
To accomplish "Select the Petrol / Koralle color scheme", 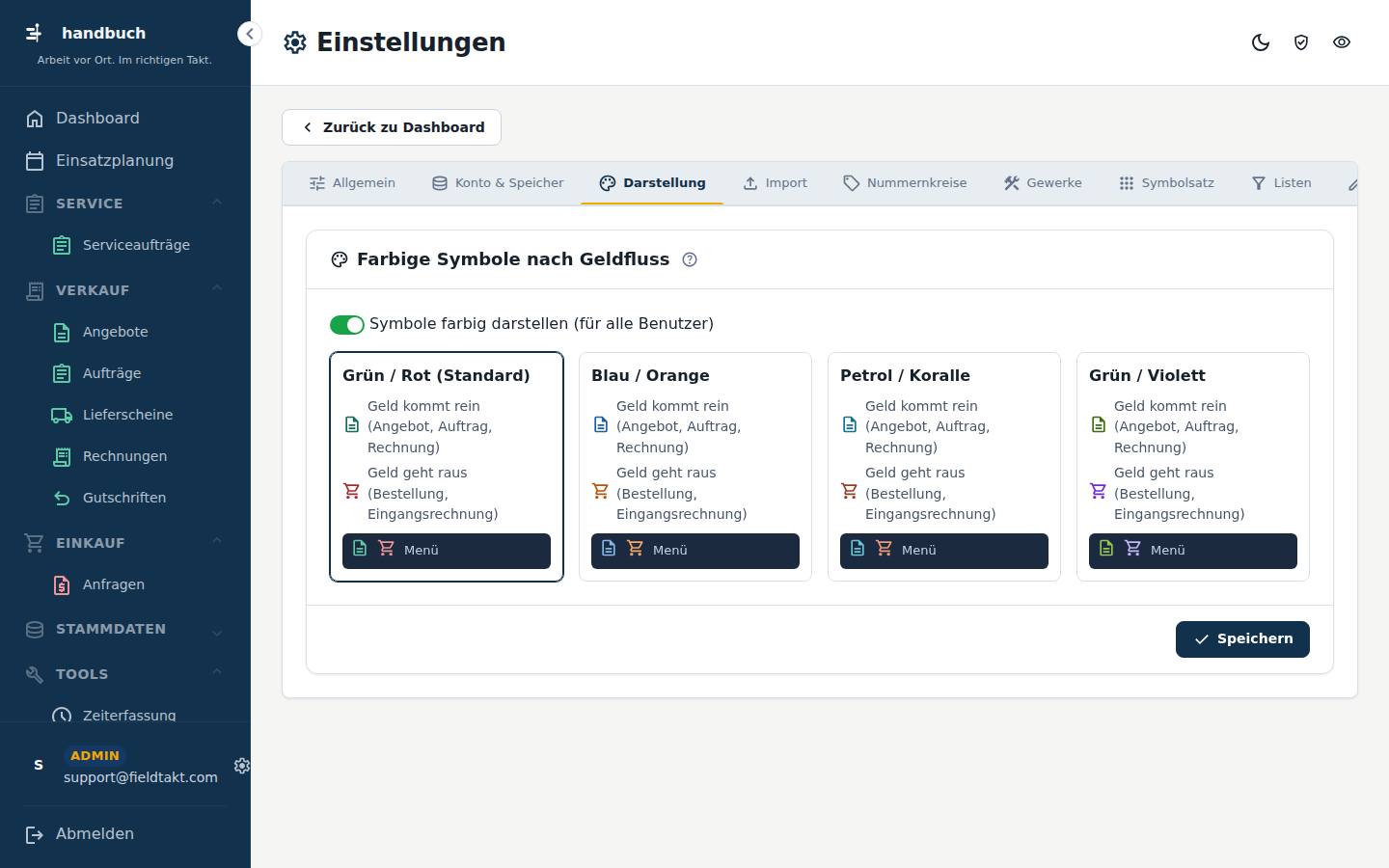I will (x=944, y=467).
